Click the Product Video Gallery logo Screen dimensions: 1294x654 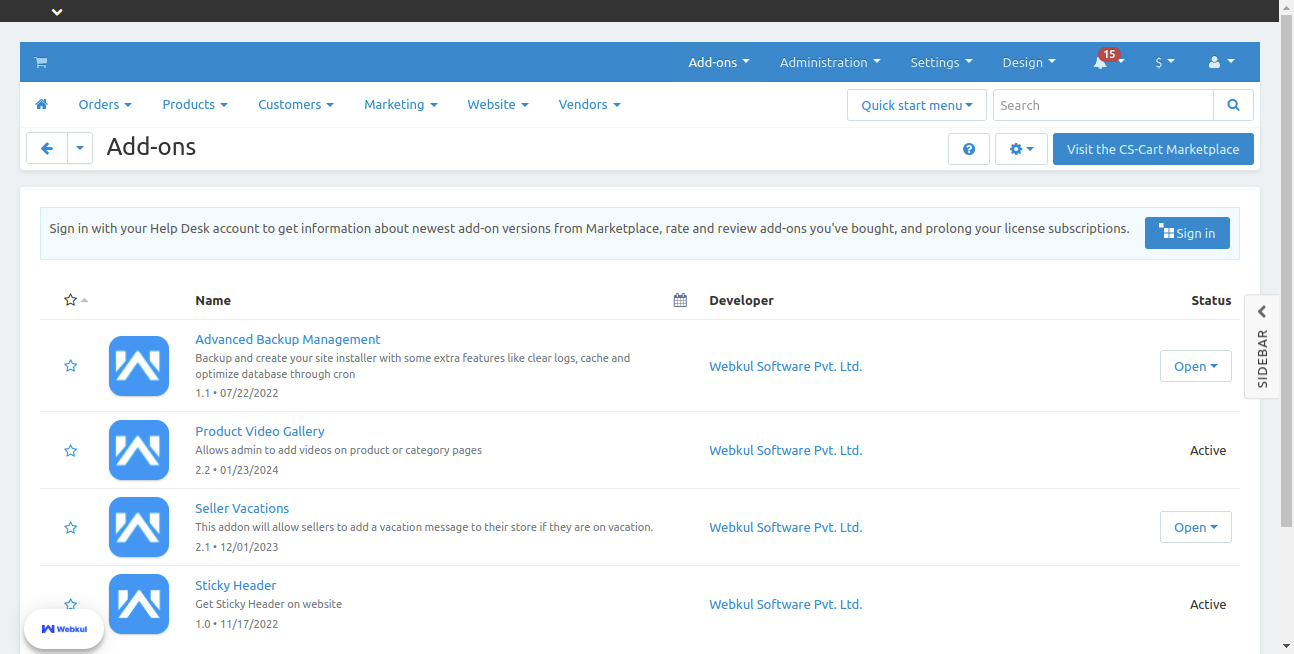pyautogui.click(x=139, y=450)
